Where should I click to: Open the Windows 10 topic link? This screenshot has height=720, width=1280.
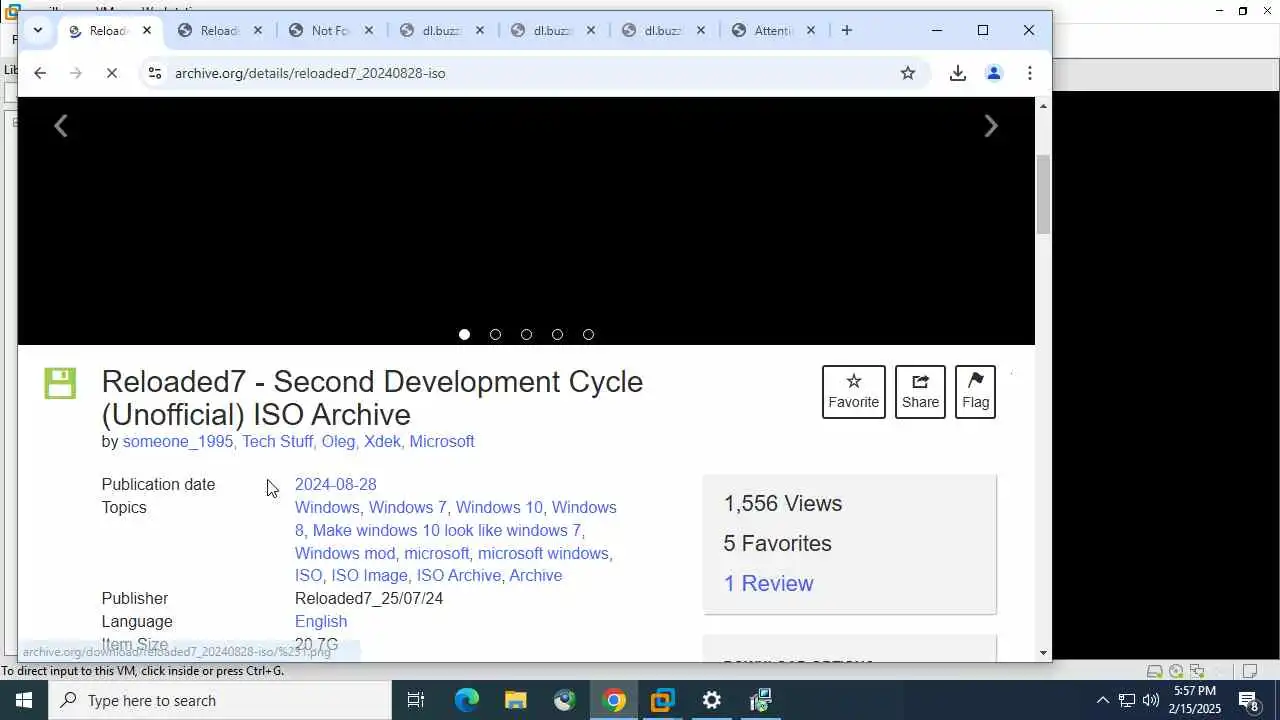click(499, 507)
